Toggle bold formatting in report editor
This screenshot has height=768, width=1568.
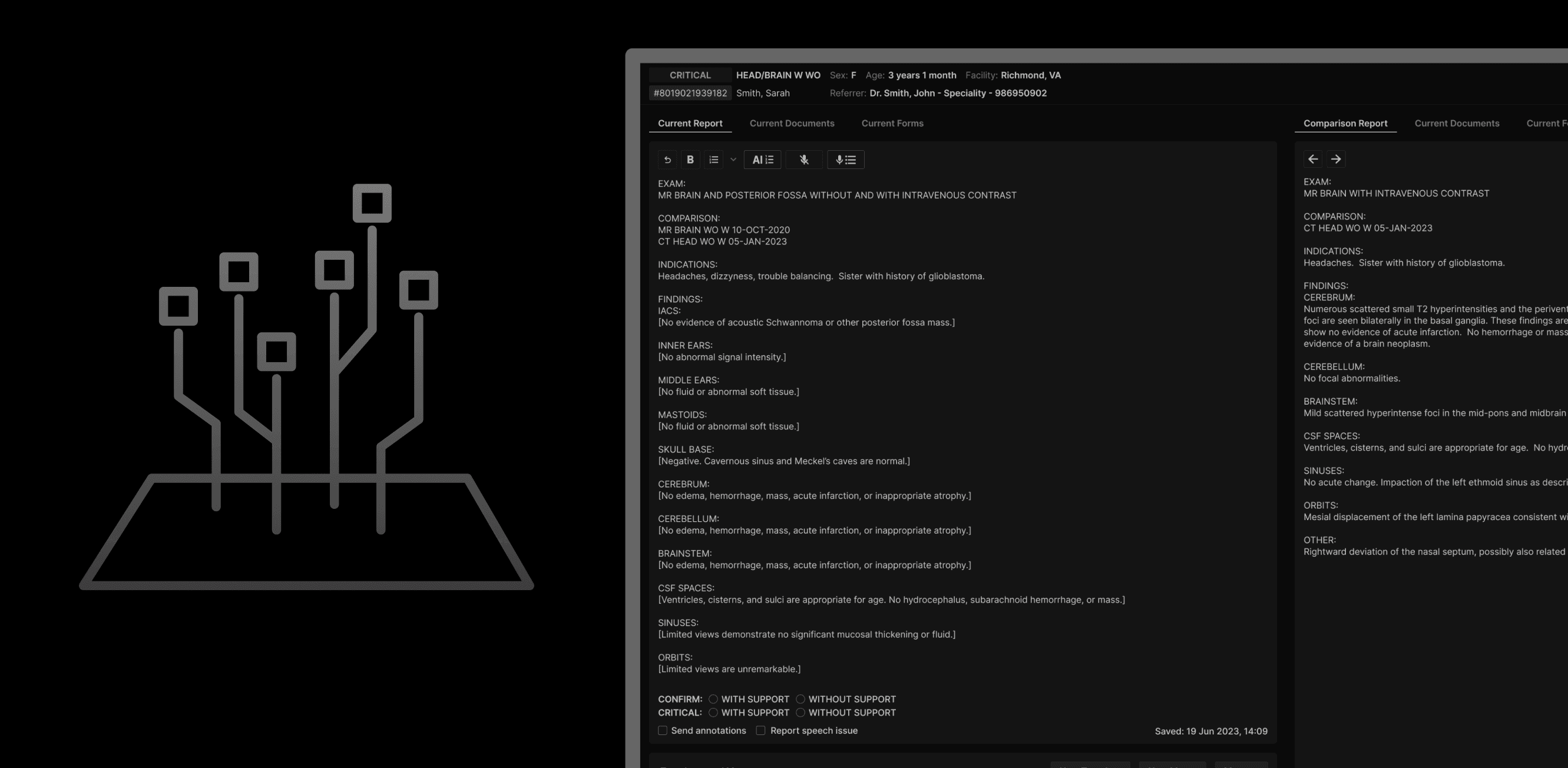[x=690, y=160]
